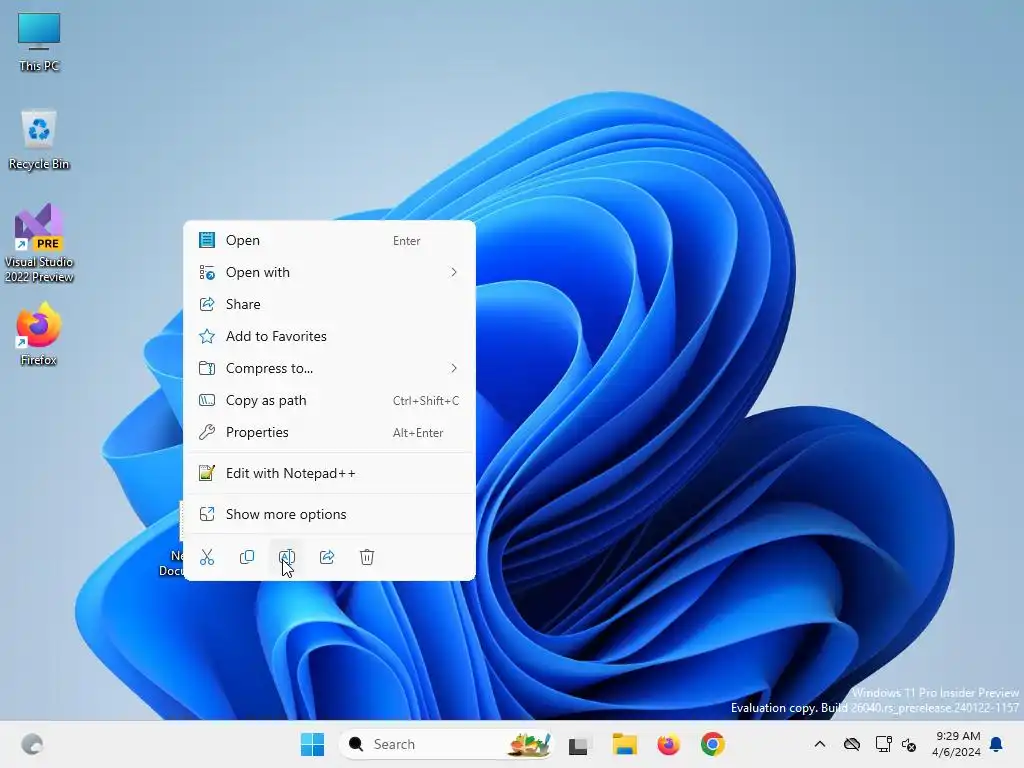Click the Notepad++ icon in menu
The image size is (1024, 768).
[x=207, y=473]
